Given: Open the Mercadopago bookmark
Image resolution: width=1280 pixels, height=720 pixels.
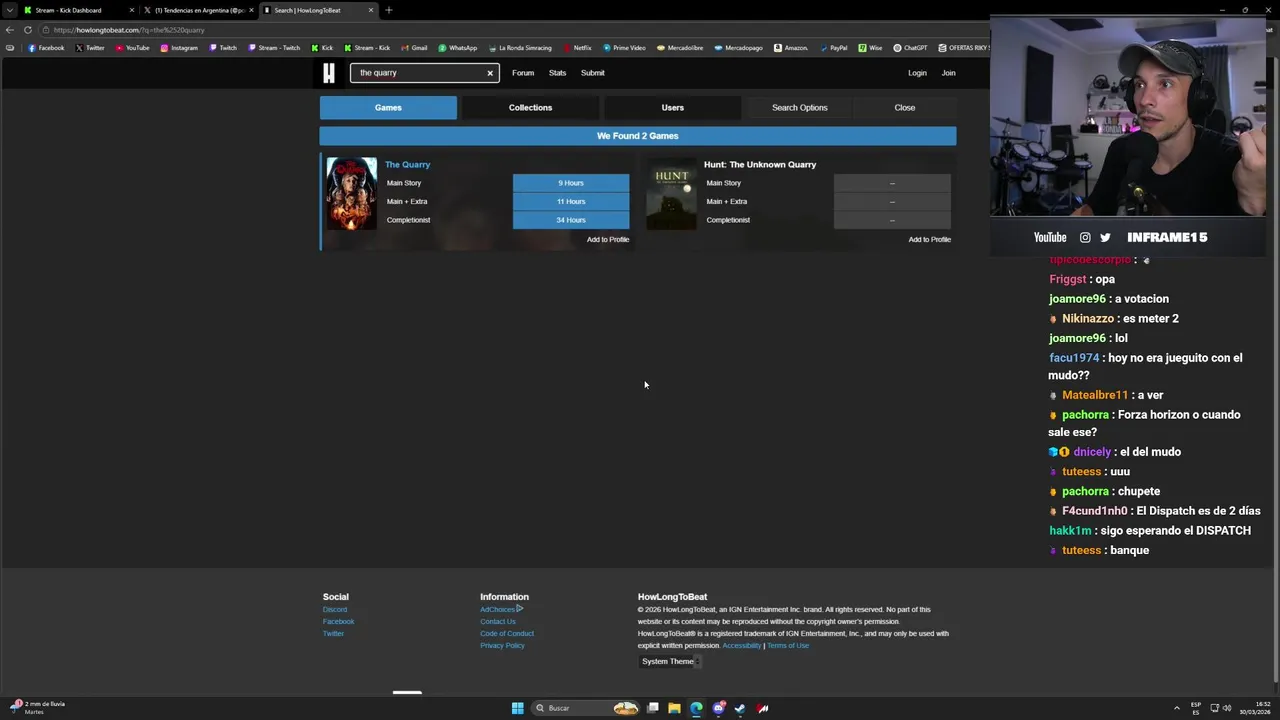Looking at the screenshot, I should click(x=738, y=48).
